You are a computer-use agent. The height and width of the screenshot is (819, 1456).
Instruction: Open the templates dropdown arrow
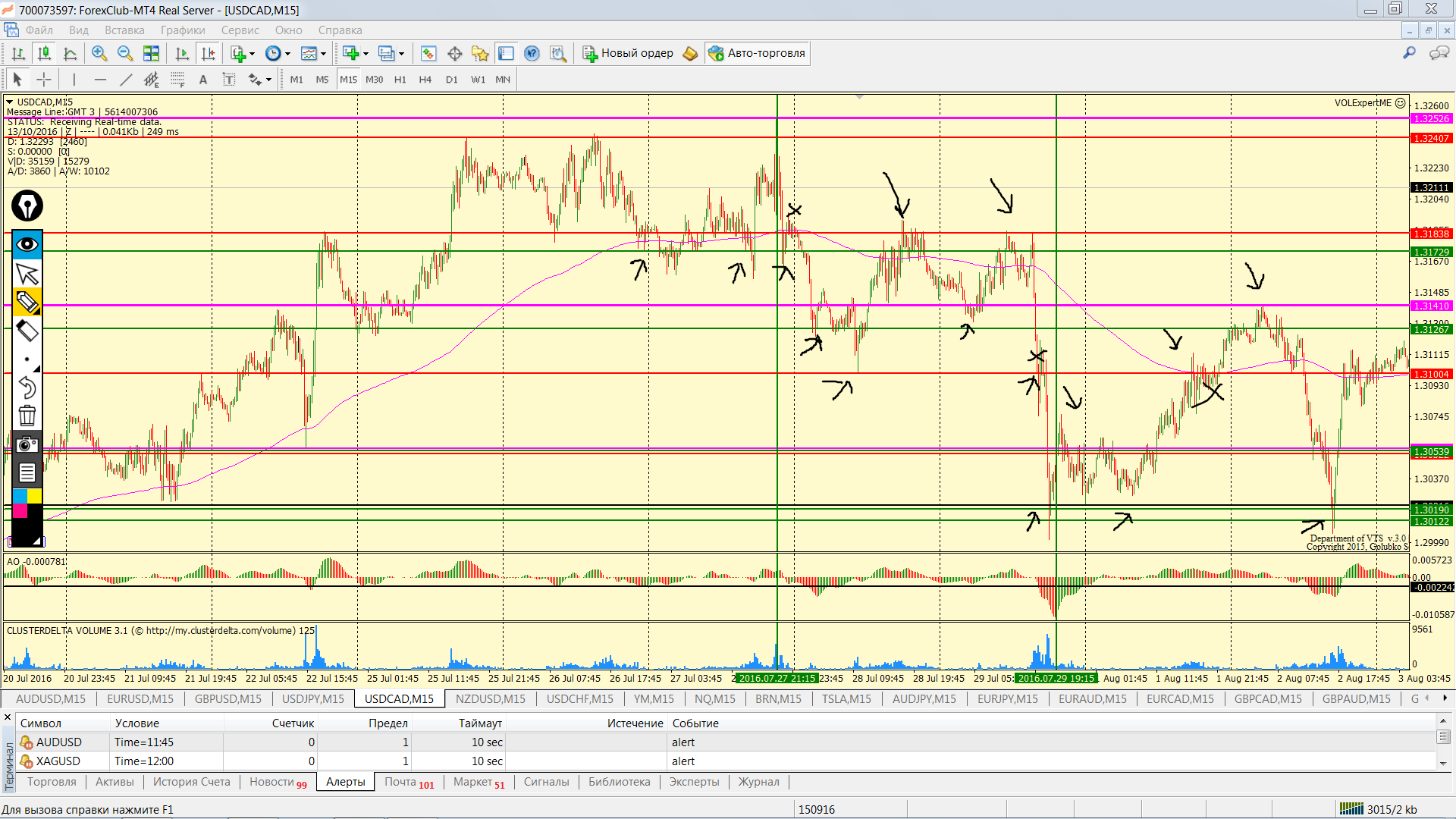324,54
